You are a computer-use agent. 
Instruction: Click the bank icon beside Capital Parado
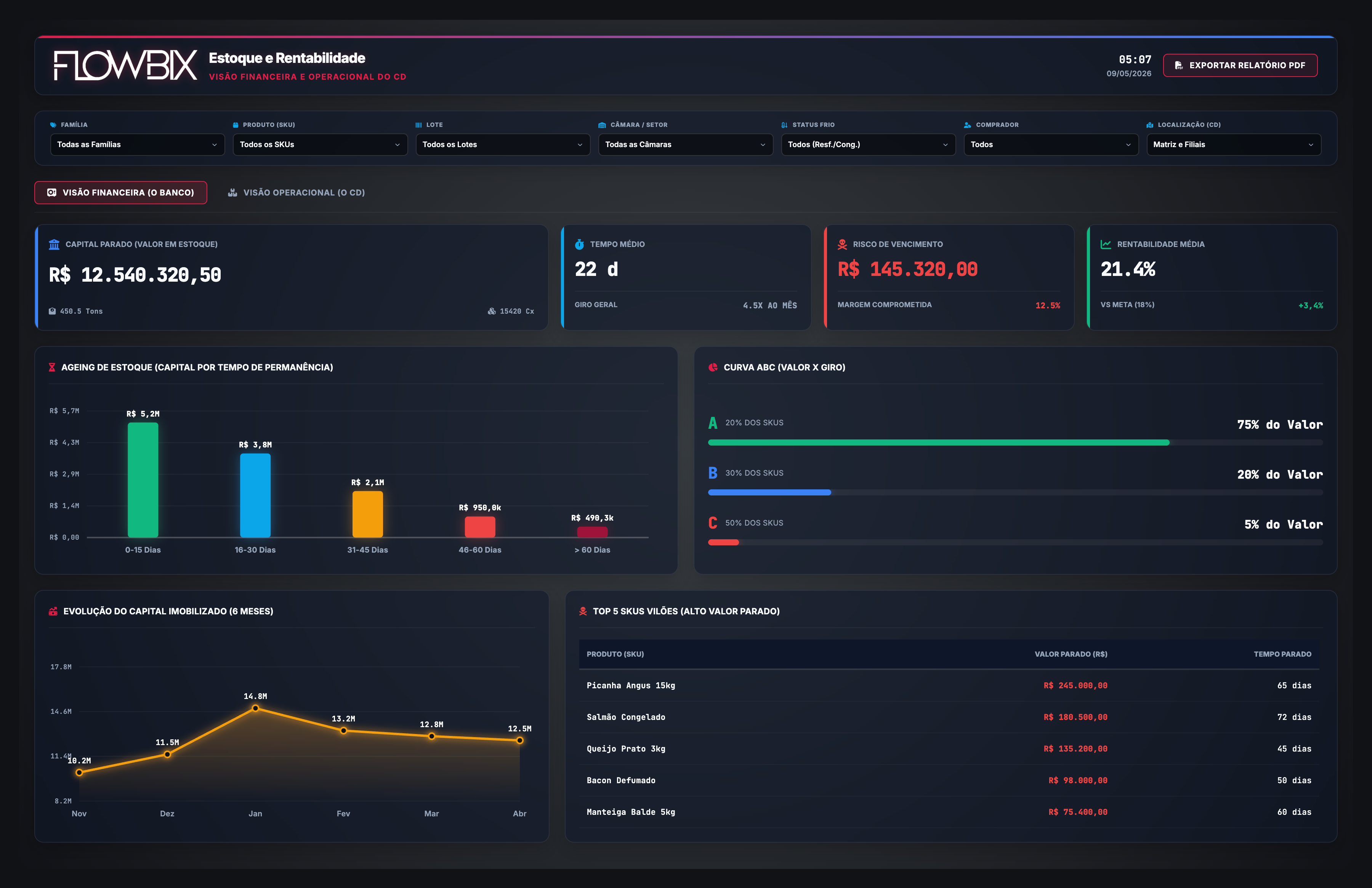(x=54, y=245)
